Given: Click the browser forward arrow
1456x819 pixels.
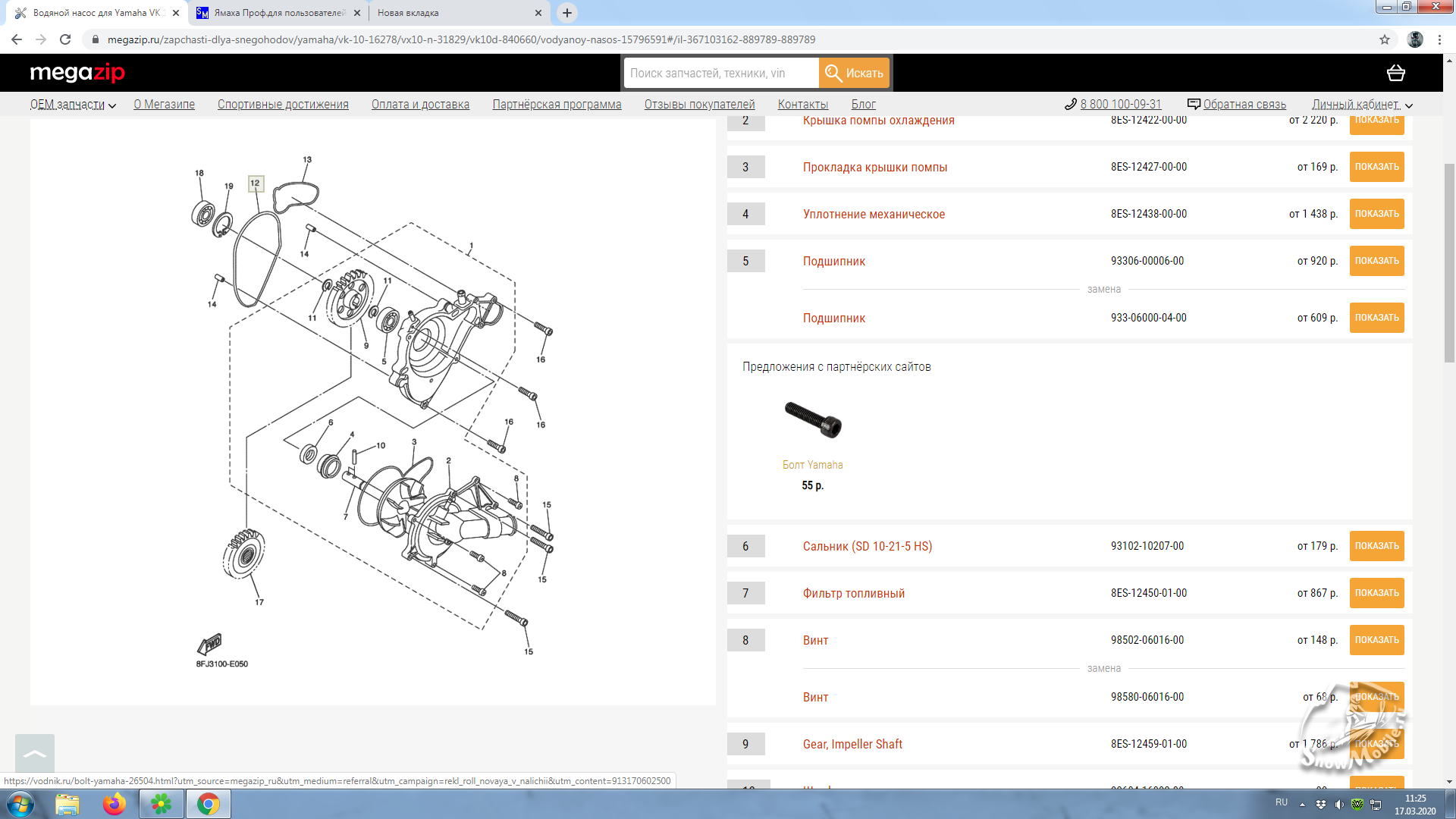Looking at the screenshot, I should [41, 39].
